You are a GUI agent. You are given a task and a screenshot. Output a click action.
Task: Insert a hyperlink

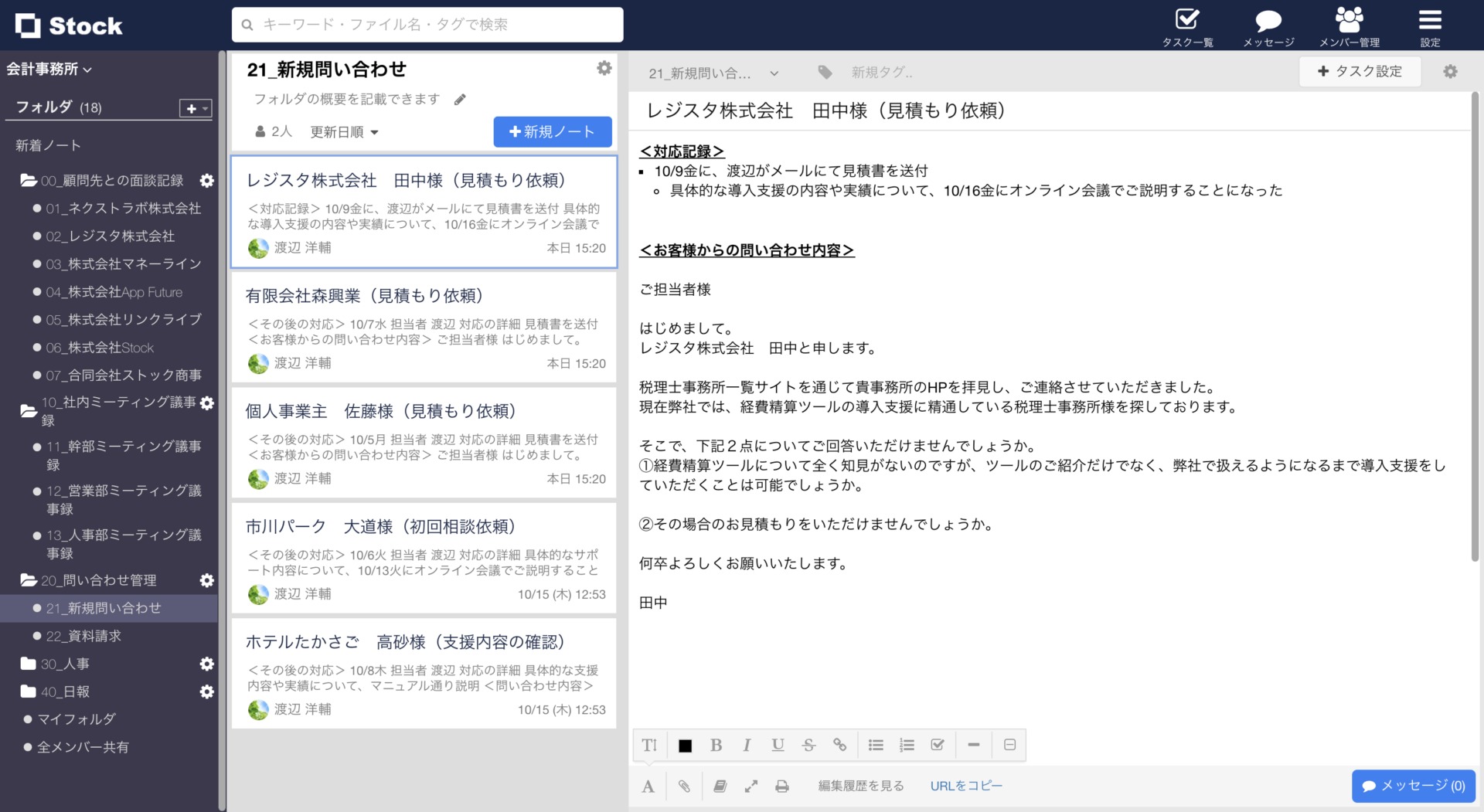pos(839,746)
